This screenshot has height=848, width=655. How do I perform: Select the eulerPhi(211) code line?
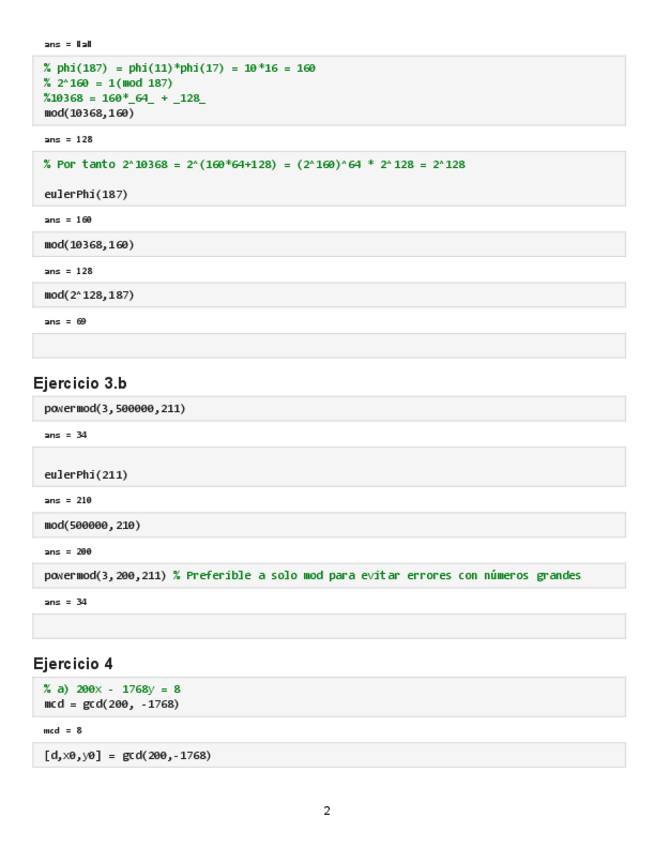click(x=86, y=474)
